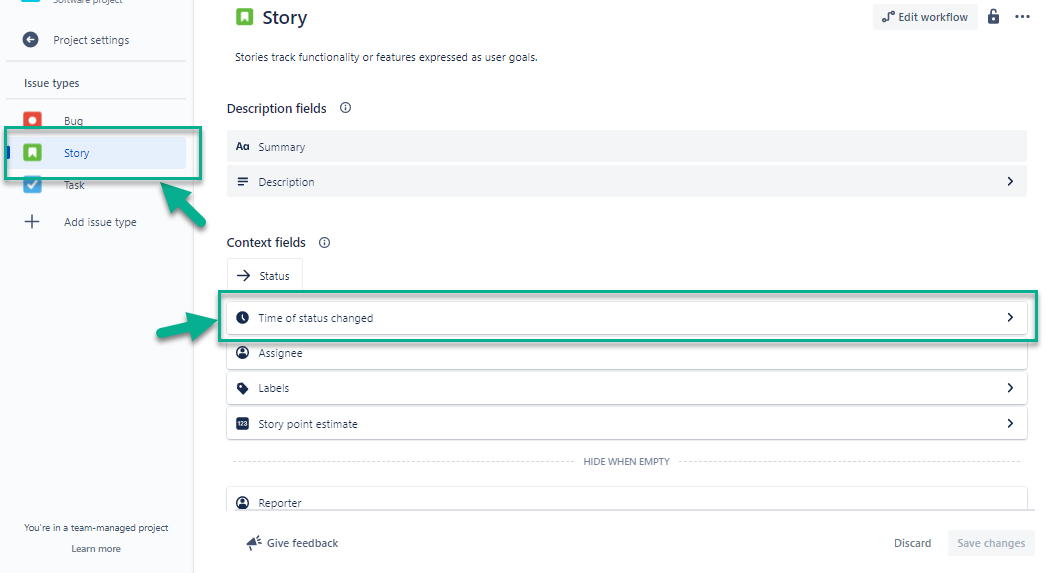Screen dimensions: 1060x573
Task: Expand the Description field chevron
Action: 1010,182
